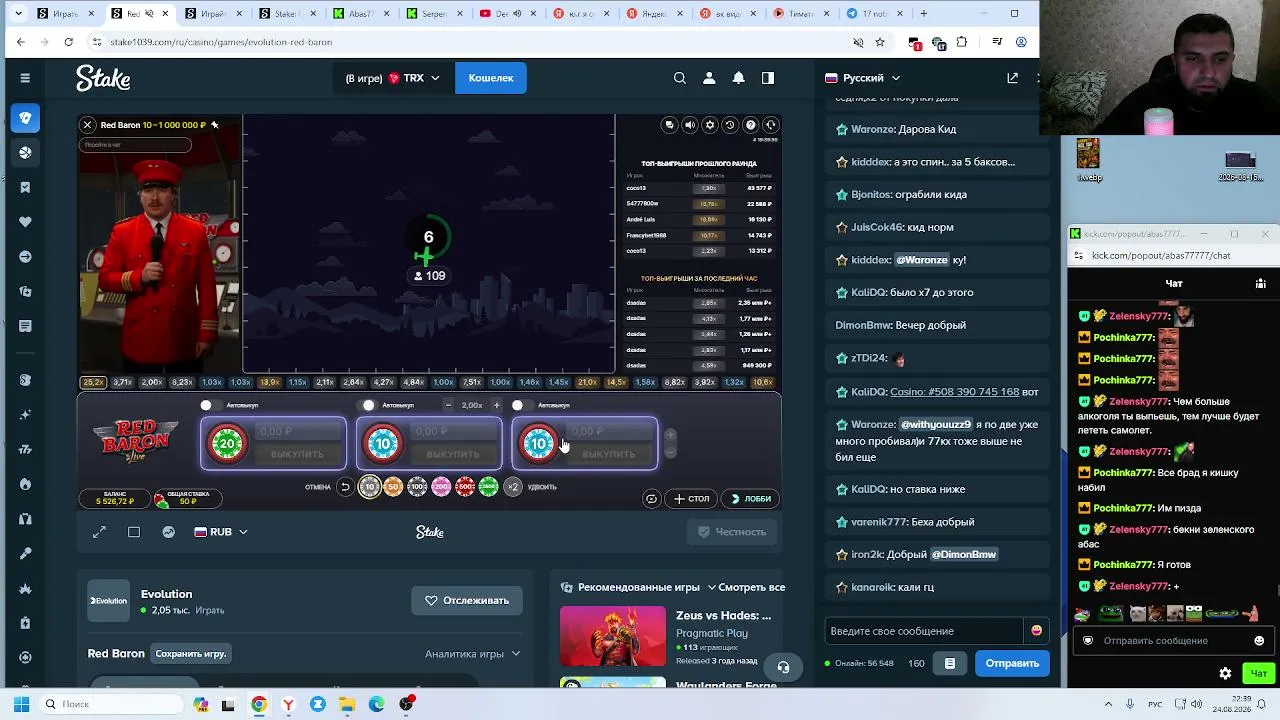Open the game history clock icon
The height and width of the screenshot is (720, 1280).
(730, 125)
